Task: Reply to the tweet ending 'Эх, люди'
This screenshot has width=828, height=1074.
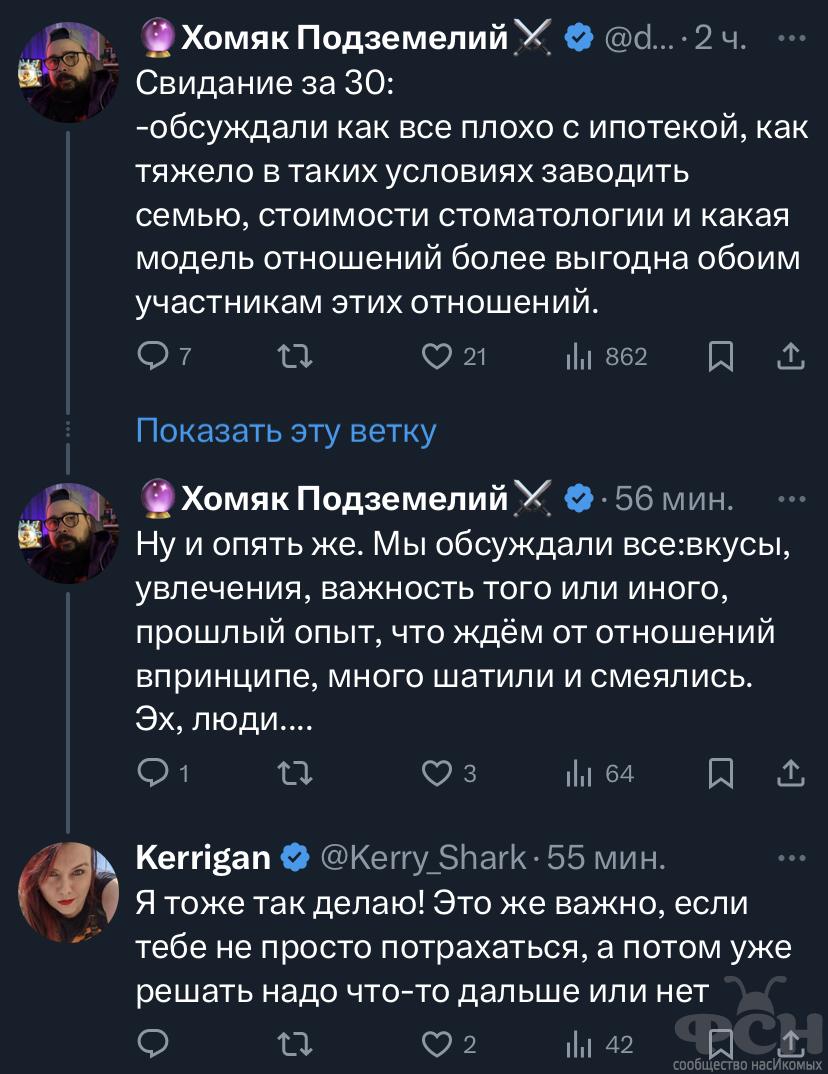Action: 152,773
